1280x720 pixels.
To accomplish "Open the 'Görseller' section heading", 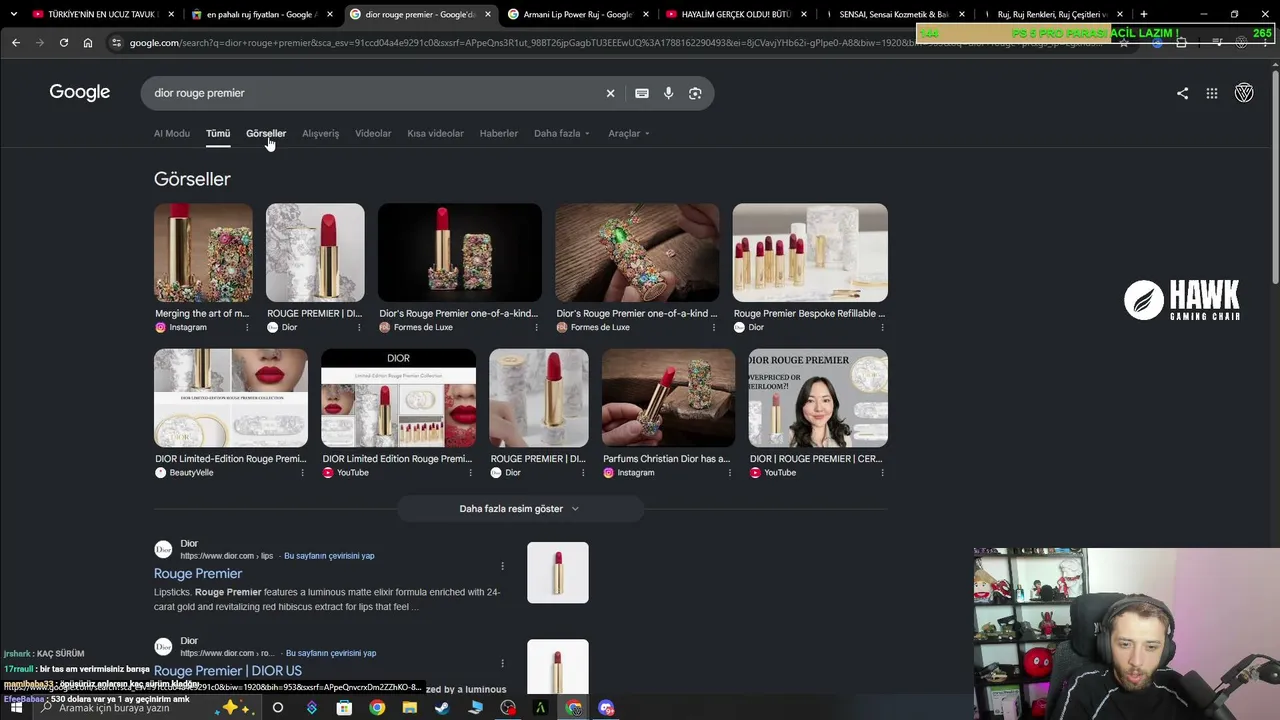I will tap(192, 179).
